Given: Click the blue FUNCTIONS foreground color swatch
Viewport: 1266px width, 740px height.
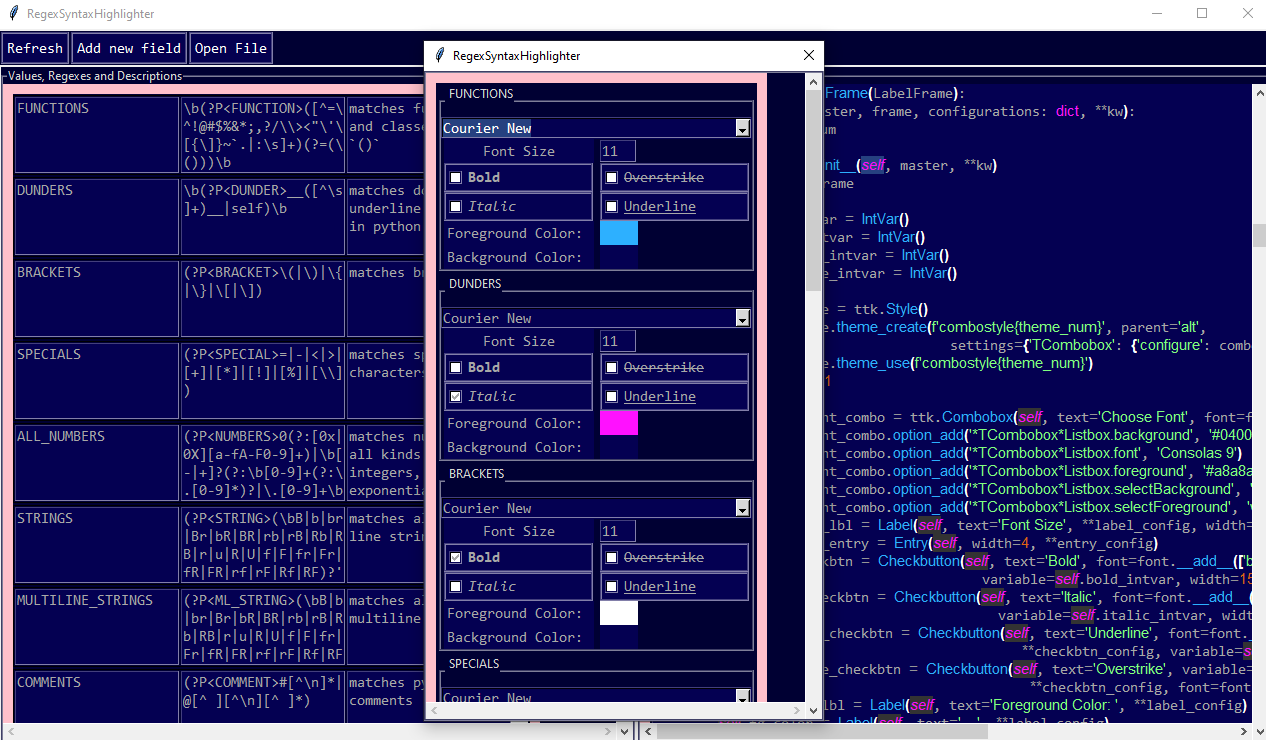Looking at the screenshot, I should coord(619,233).
